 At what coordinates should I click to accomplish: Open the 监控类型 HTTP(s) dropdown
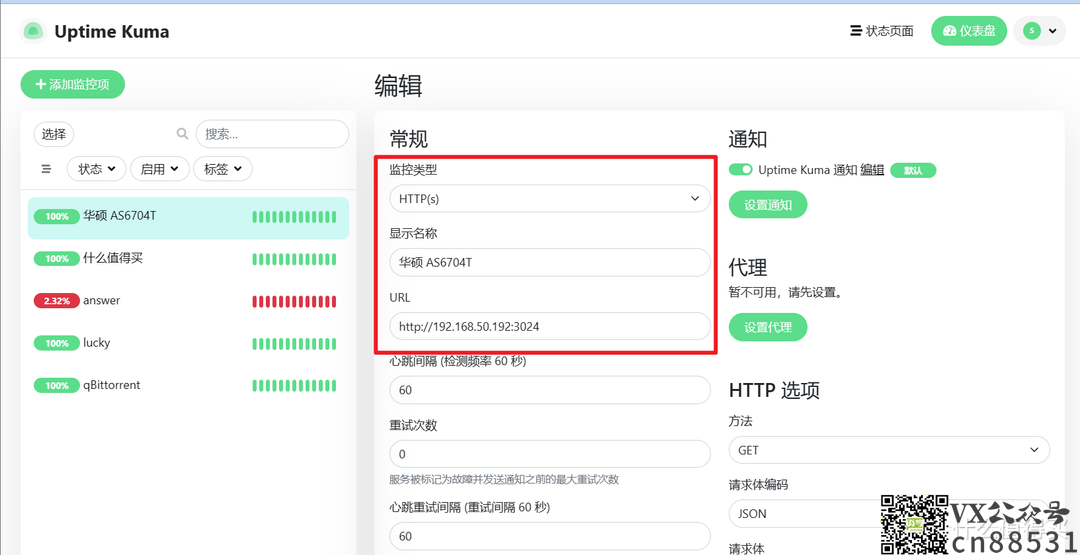(x=550, y=198)
